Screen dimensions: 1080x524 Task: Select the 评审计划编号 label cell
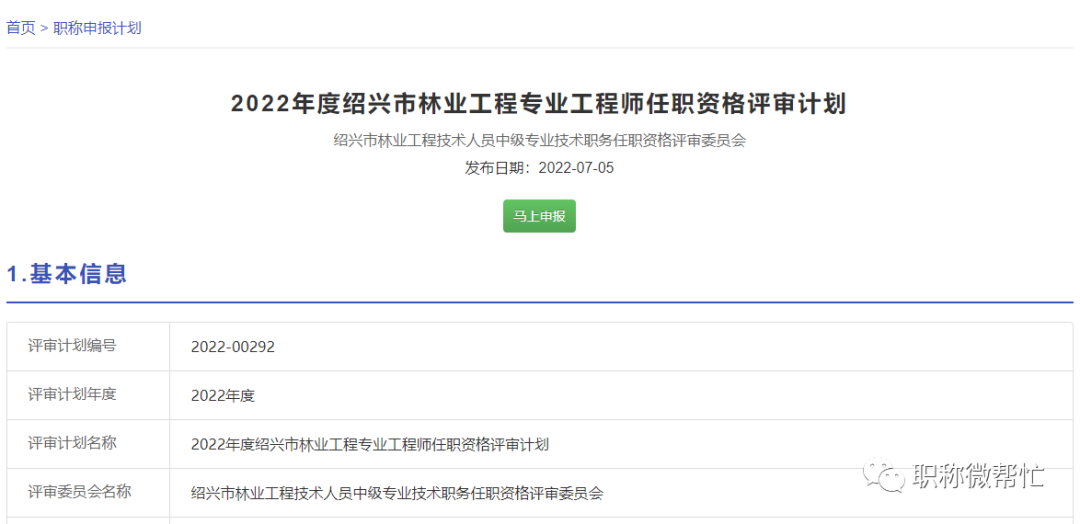(88, 346)
